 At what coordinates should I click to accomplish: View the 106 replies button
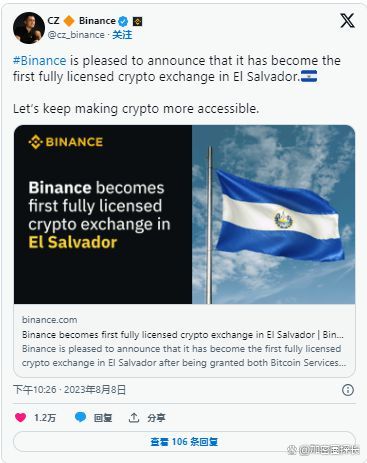184,442
